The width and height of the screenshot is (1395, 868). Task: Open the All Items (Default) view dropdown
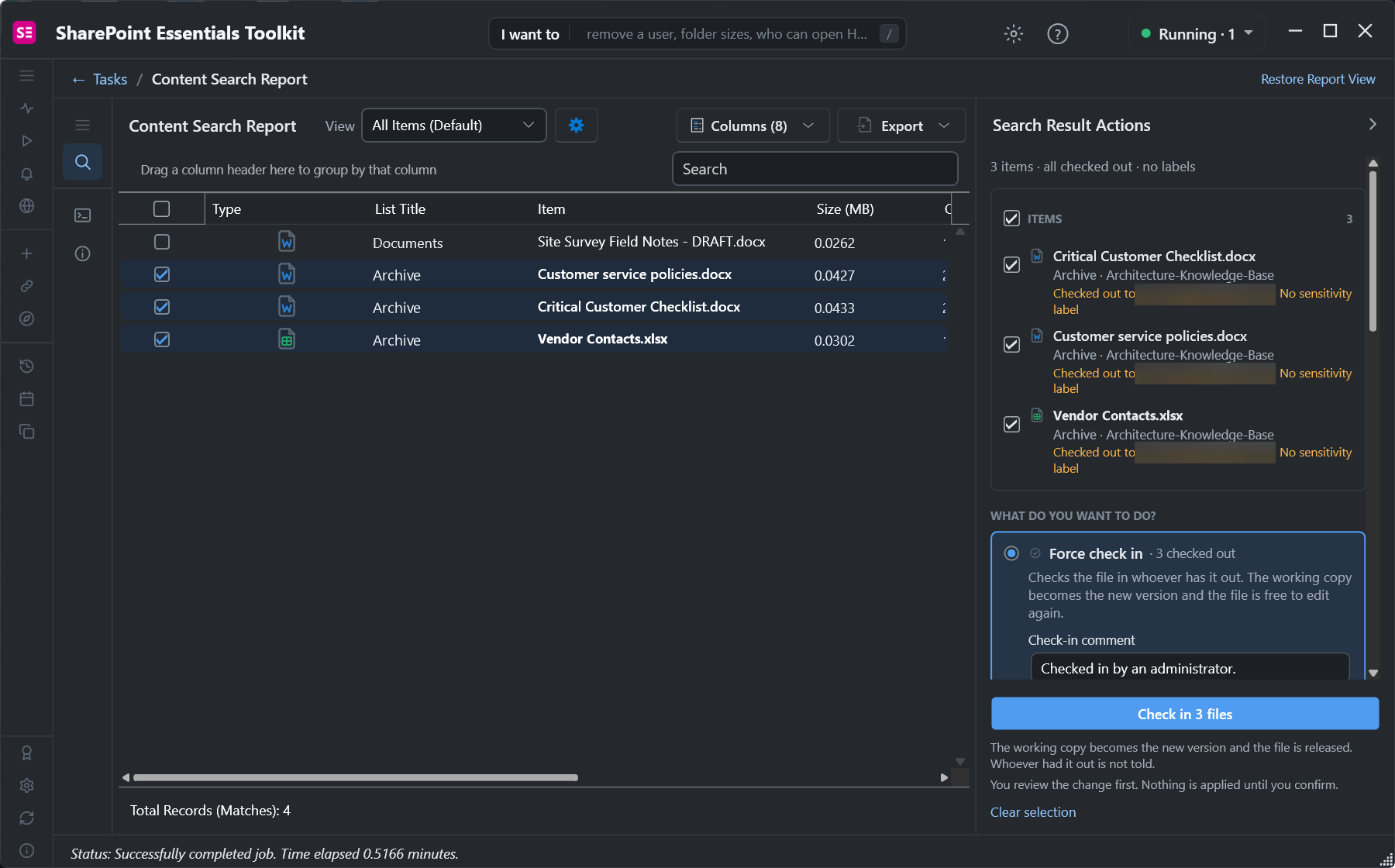[454, 126]
